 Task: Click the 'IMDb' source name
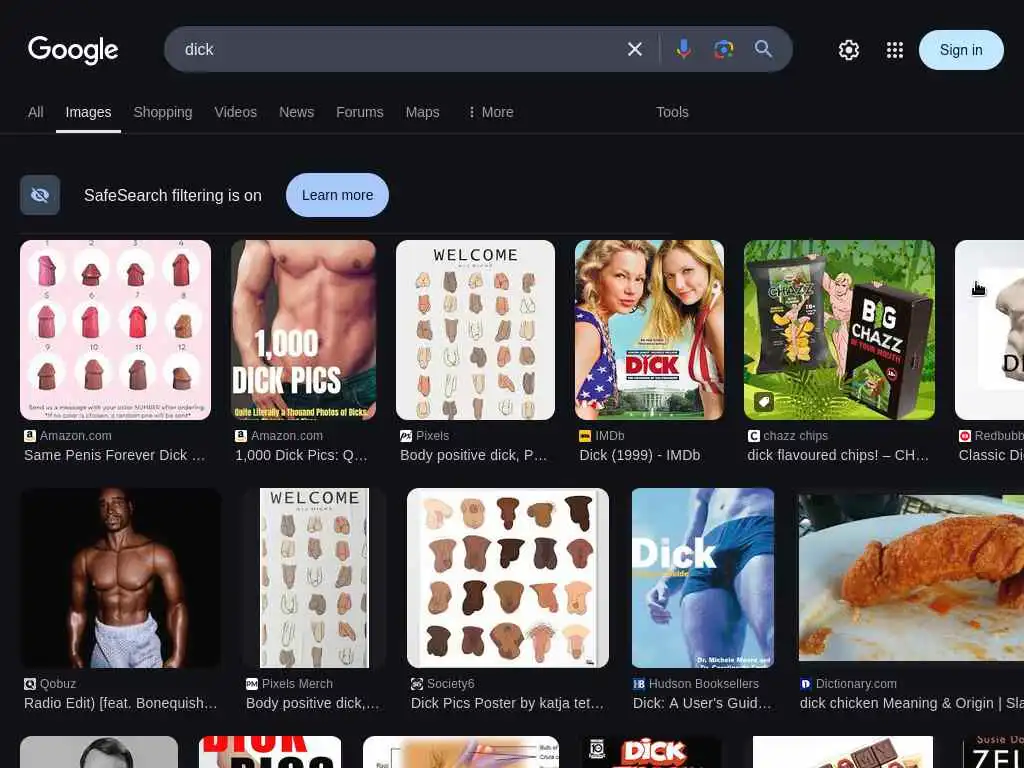[610, 436]
